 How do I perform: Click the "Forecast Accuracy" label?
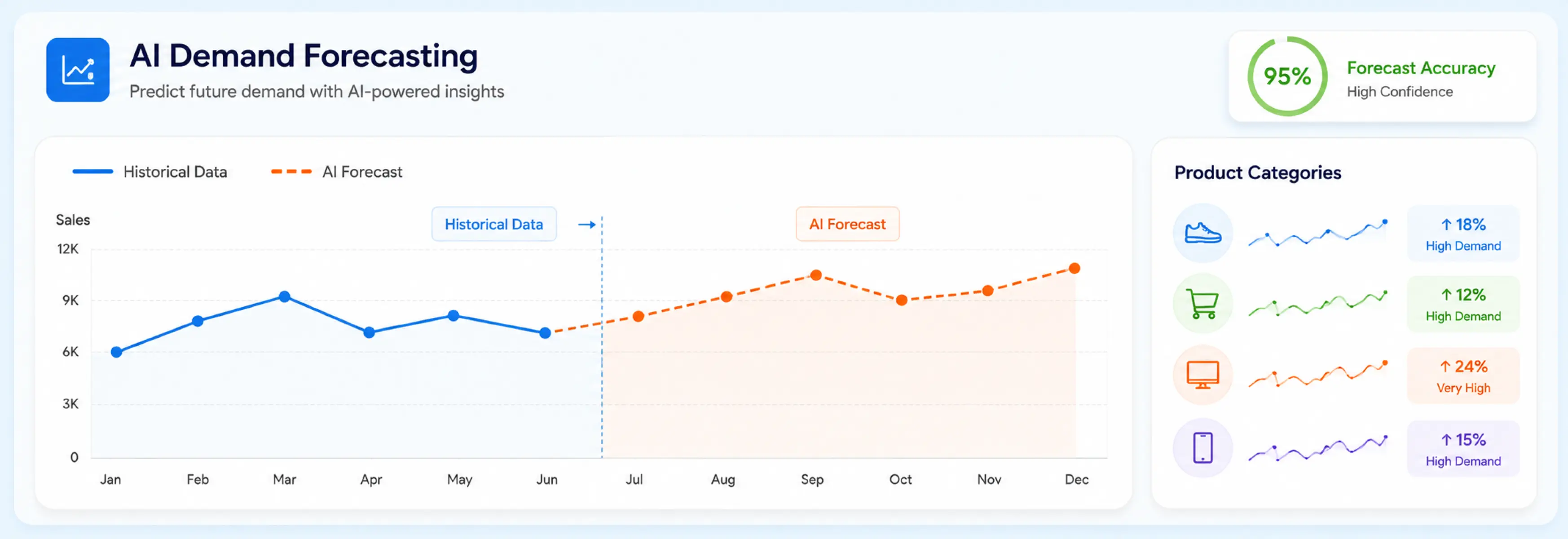point(1421,68)
